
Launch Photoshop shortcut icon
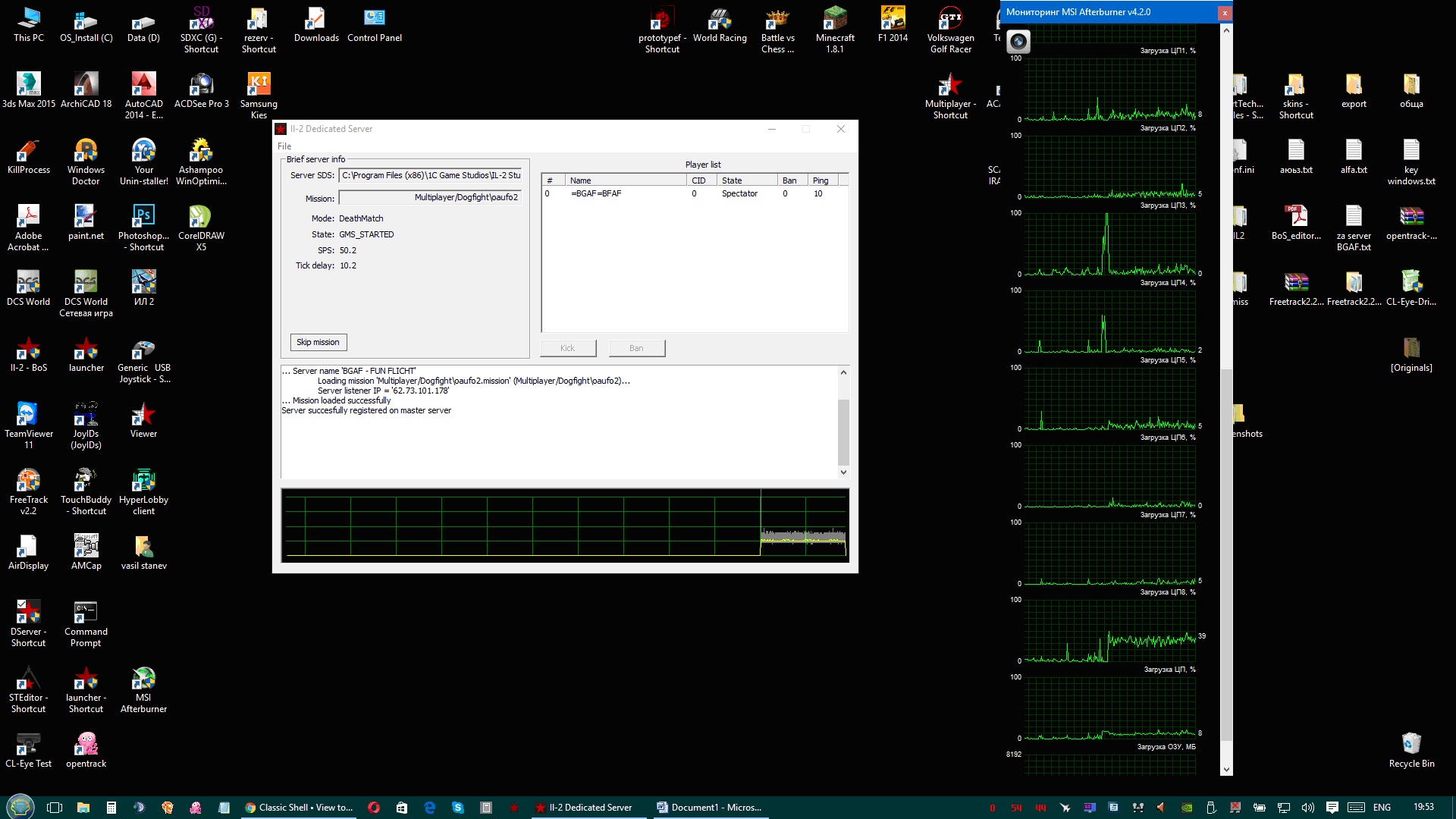pyautogui.click(x=143, y=227)
